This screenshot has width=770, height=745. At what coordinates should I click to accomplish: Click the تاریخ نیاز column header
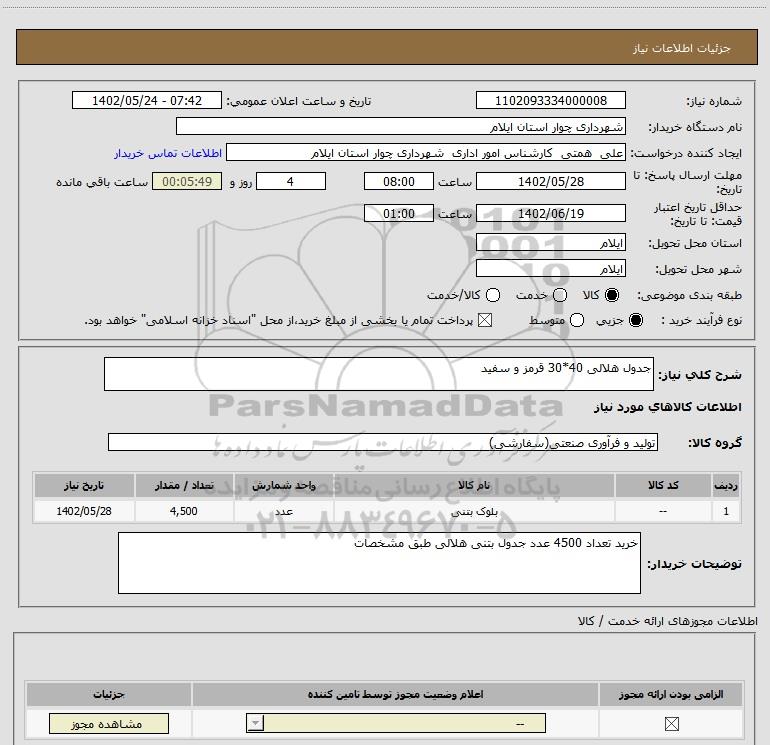(x=84, y=485)
